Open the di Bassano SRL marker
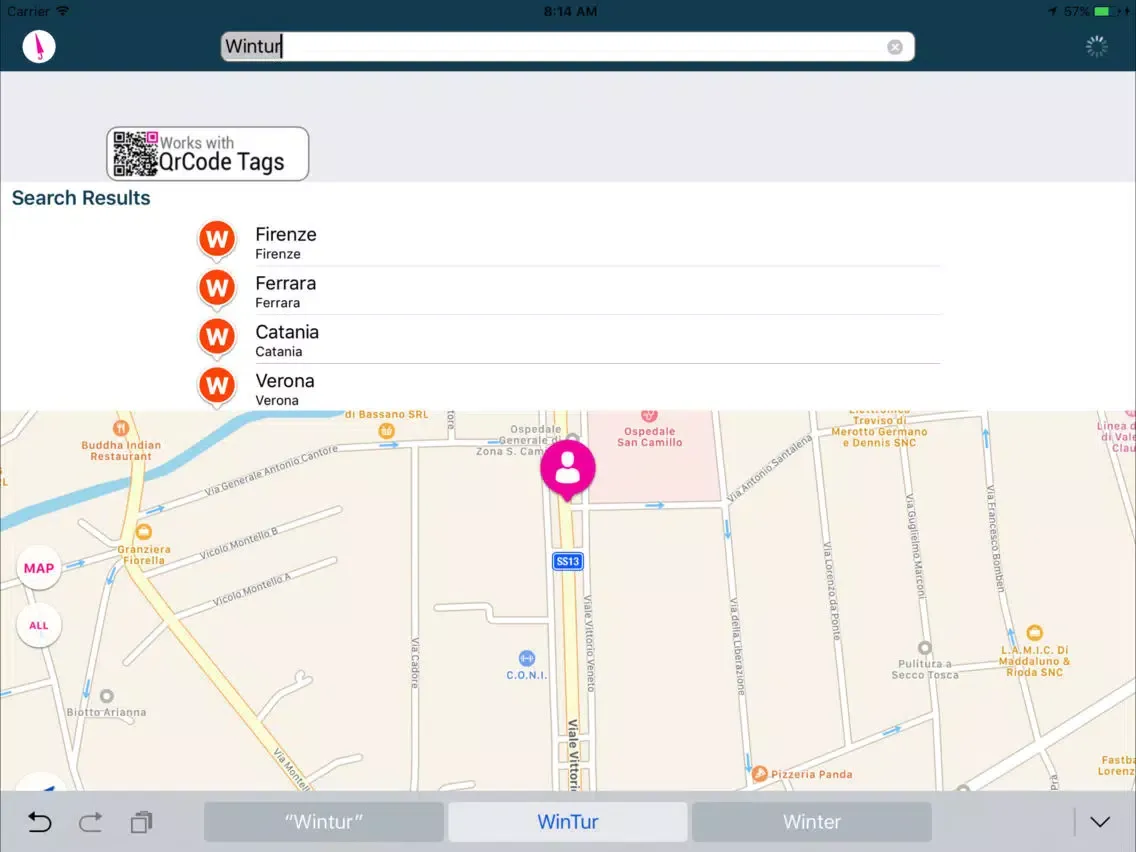The image size is (1136, 852). click(386, 431)
